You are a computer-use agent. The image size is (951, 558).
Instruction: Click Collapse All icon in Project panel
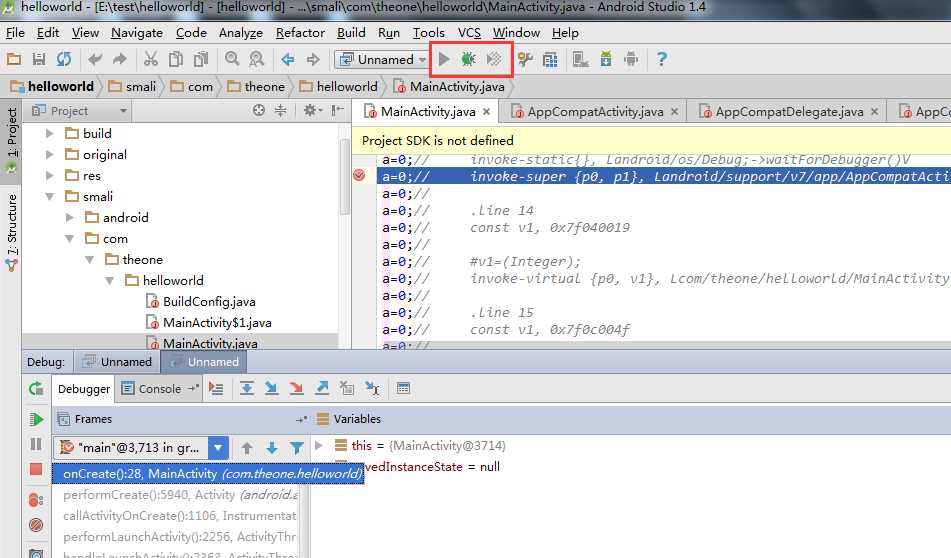pyautogui.click(x=280, y=110)
